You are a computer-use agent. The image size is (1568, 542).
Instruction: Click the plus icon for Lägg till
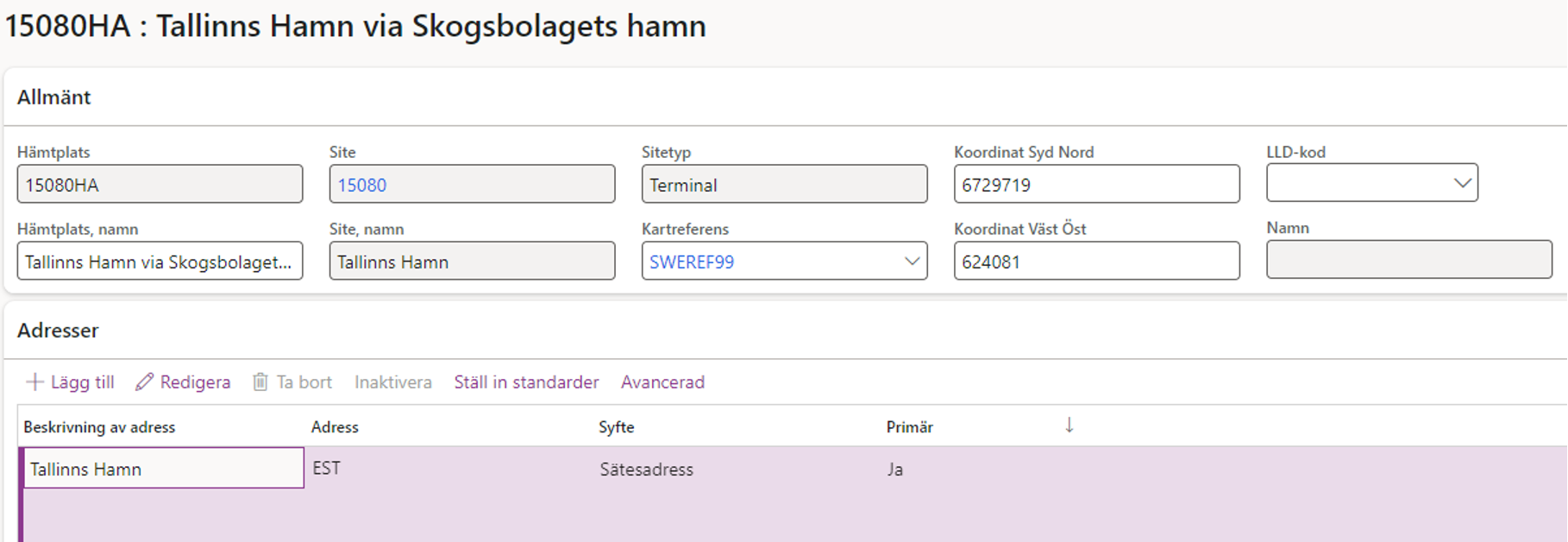tap(34, 381)
